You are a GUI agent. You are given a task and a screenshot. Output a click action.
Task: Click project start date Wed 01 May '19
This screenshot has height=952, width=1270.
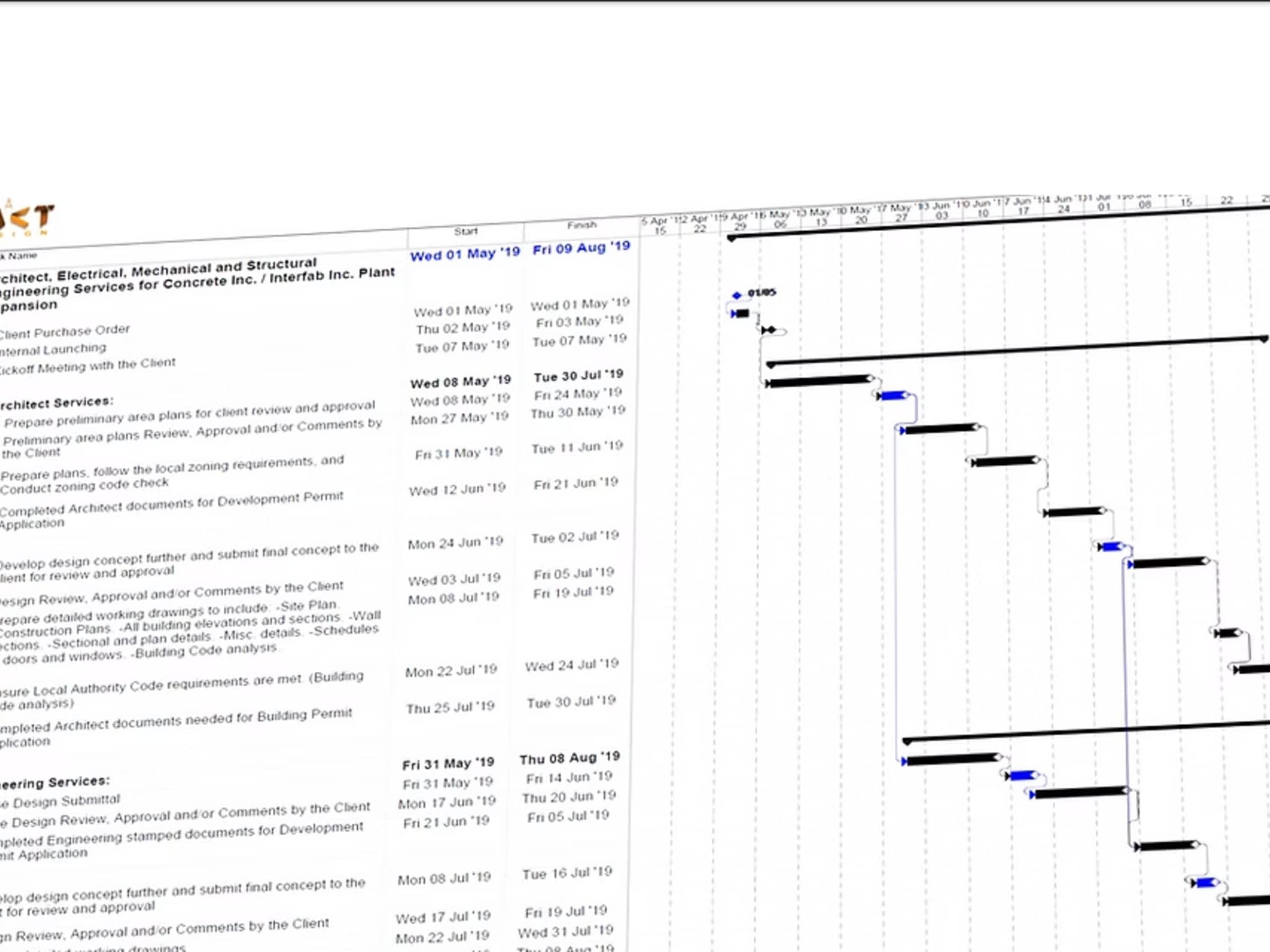[x=464, y=254]
